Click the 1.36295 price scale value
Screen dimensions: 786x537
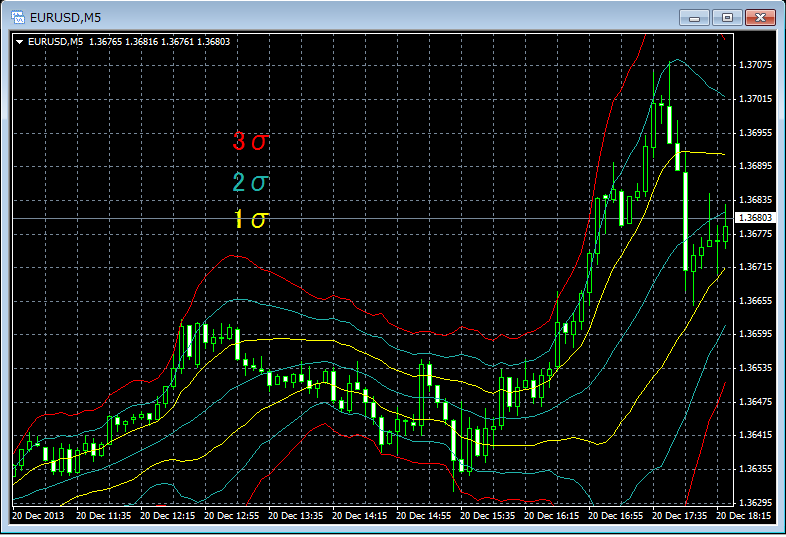(755, 502)
